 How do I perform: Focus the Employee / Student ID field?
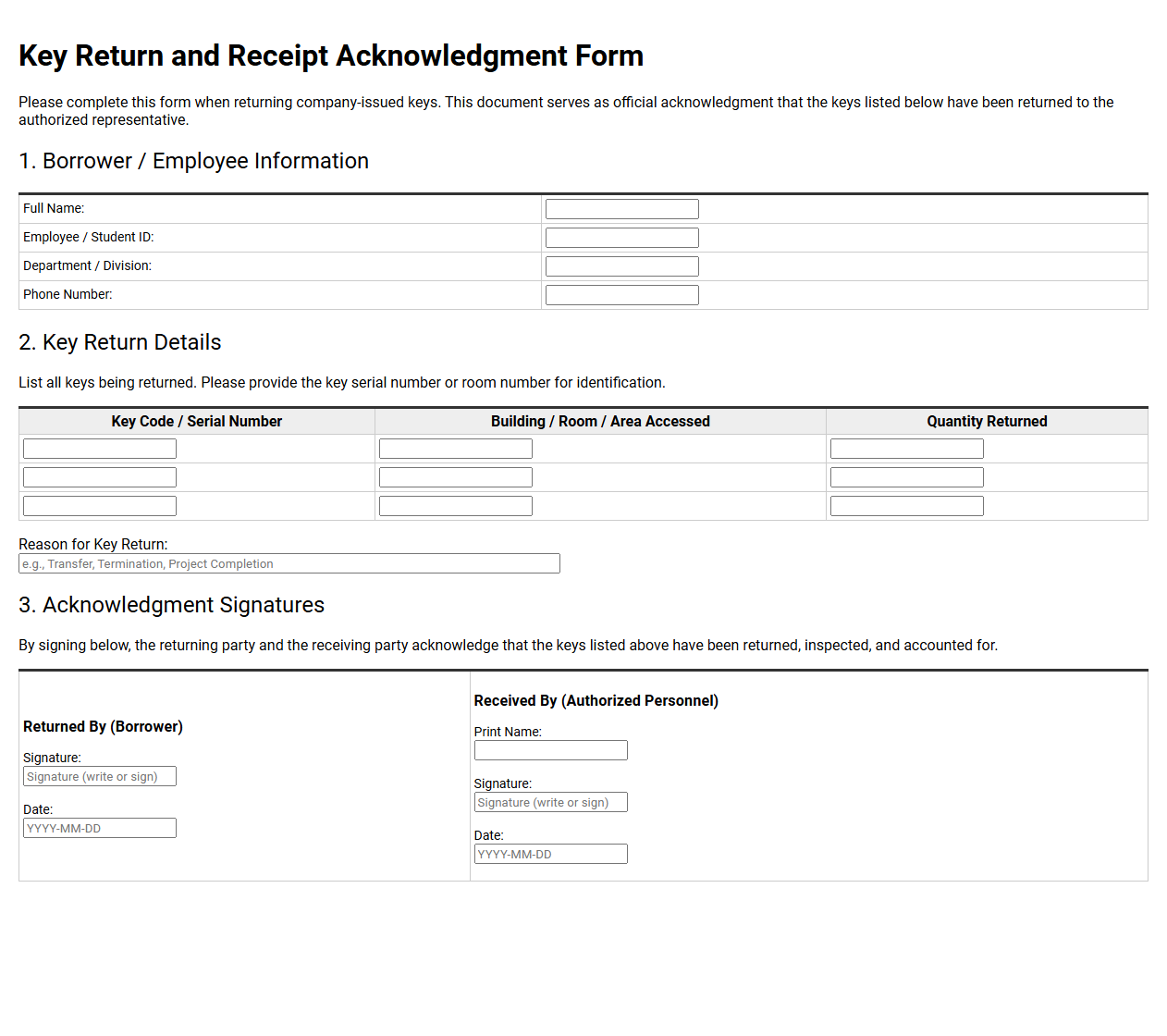[x=622, y=238]
